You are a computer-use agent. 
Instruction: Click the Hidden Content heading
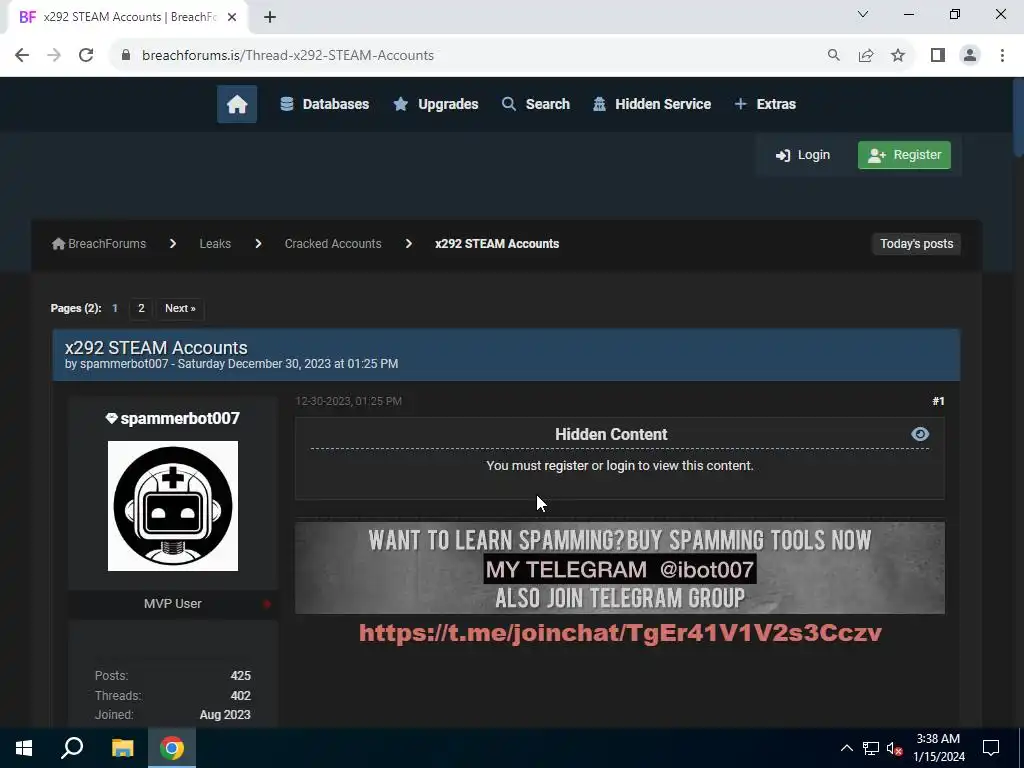pyautogui.click(x=611, y=434)
